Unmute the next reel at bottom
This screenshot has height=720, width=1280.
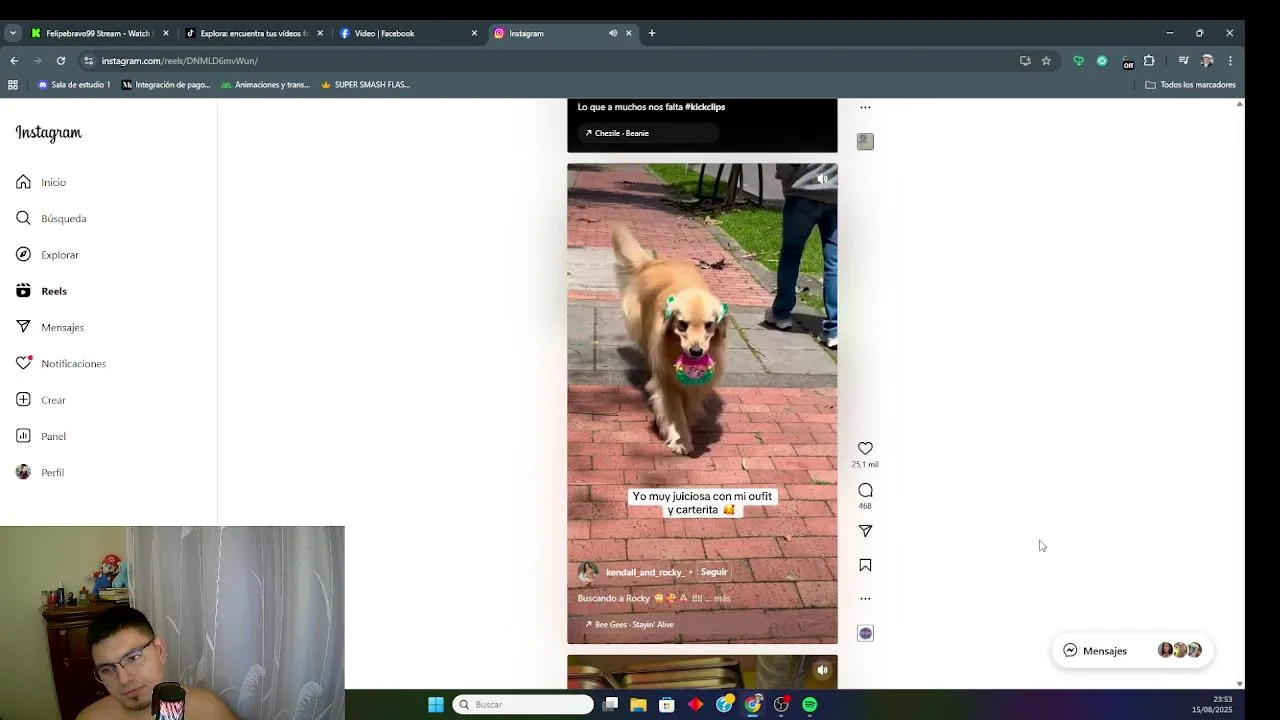822,670
